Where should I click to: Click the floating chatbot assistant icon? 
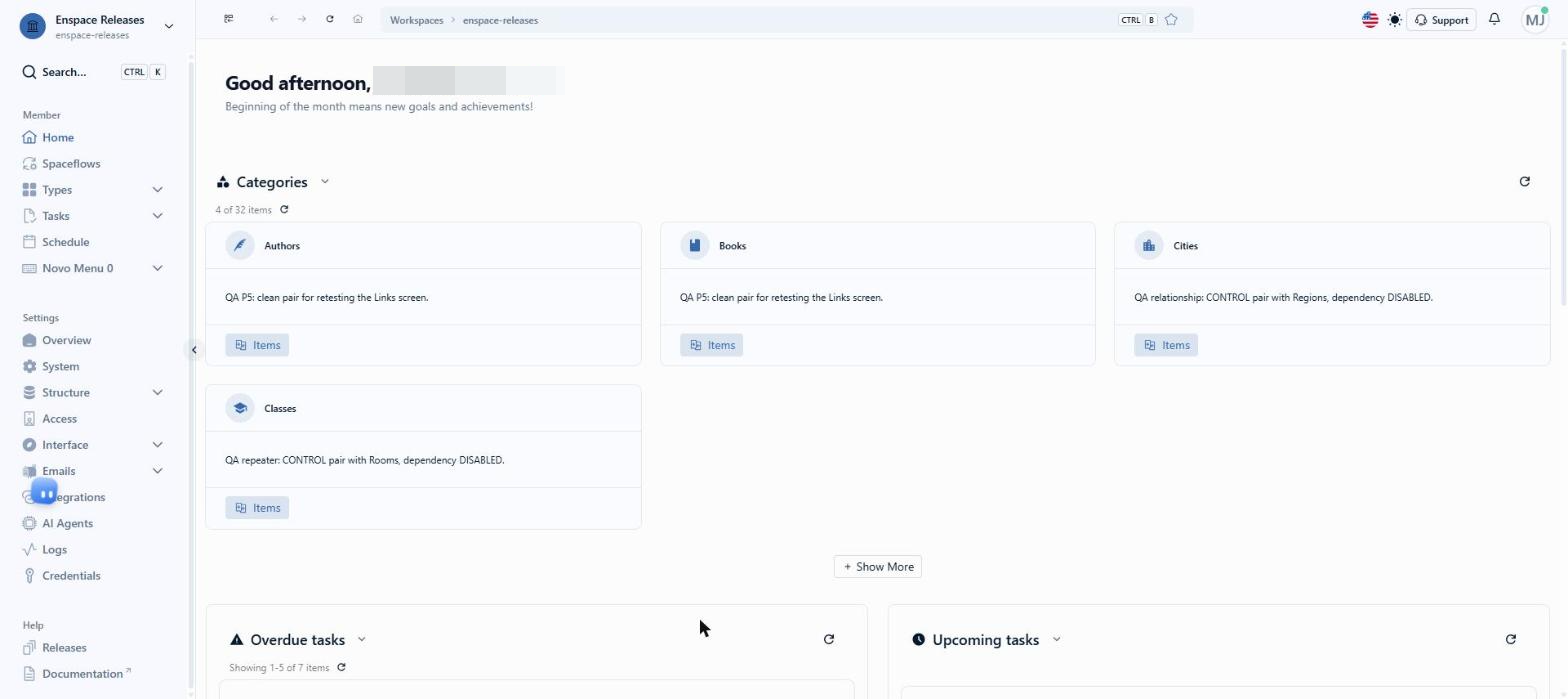point(45,493)
